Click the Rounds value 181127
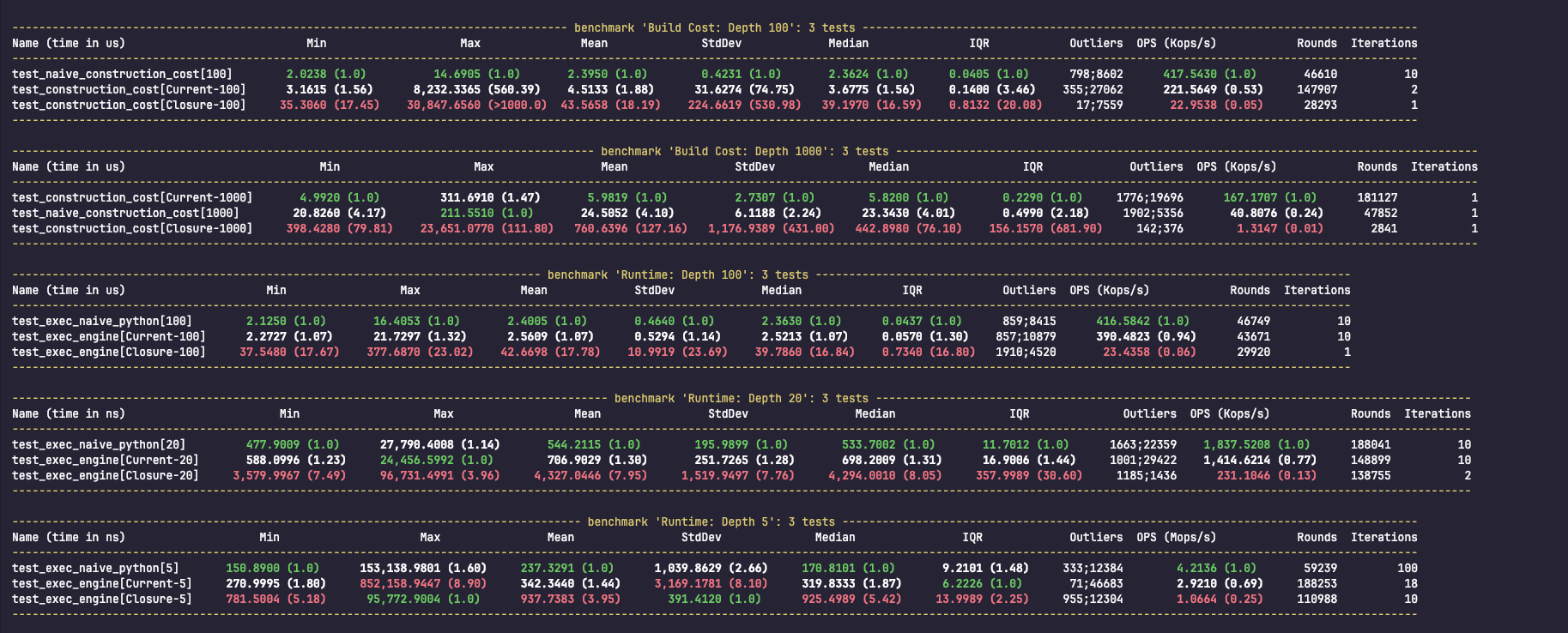 [x=1377, y=197]
